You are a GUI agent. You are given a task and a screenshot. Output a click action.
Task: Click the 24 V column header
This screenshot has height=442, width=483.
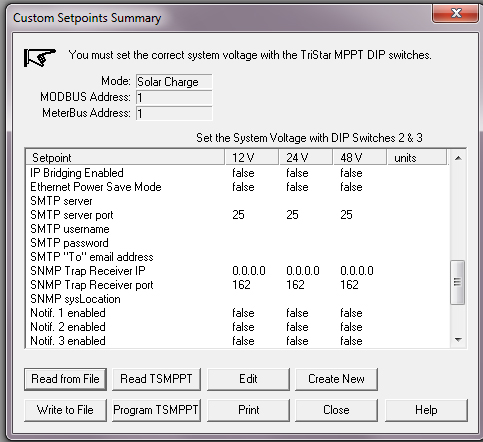pos(306,157)
